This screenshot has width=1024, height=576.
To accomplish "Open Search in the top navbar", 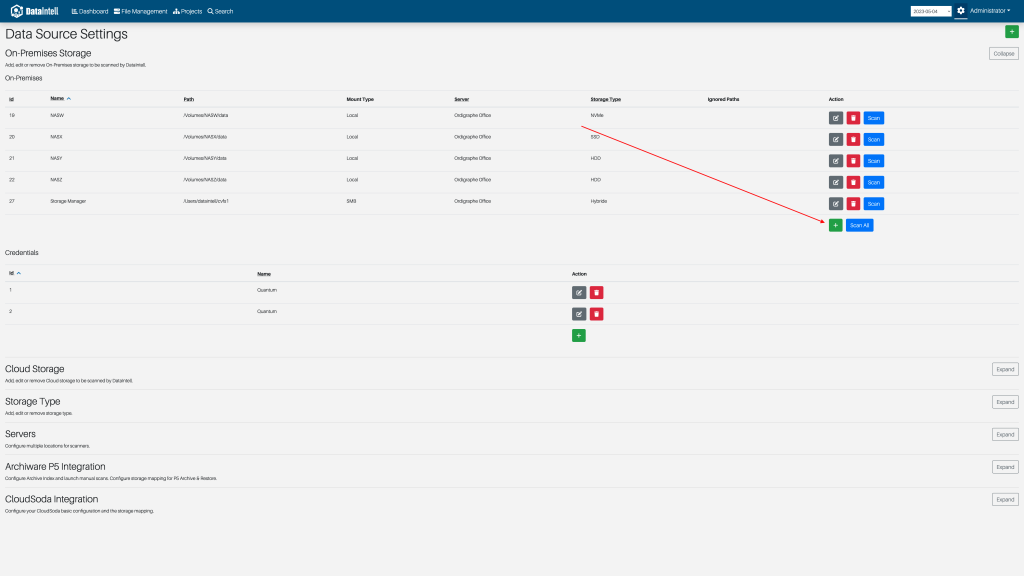I will 220,11.
